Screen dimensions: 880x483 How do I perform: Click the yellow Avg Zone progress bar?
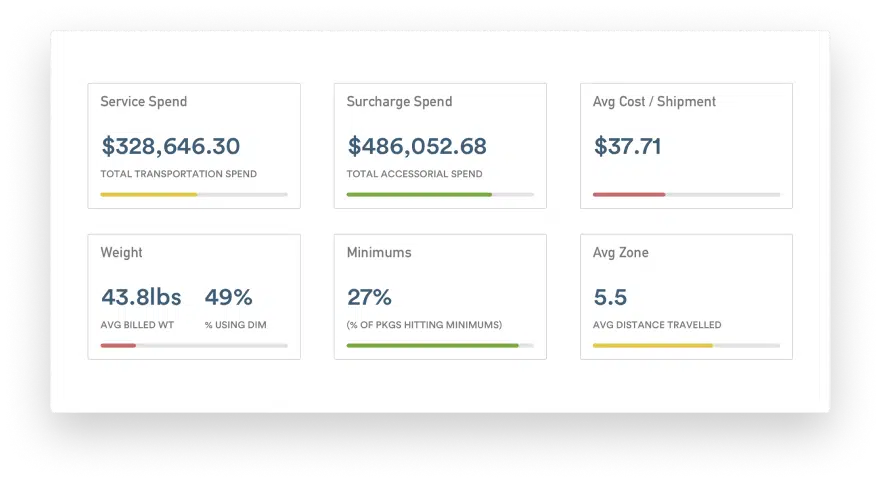652,345
